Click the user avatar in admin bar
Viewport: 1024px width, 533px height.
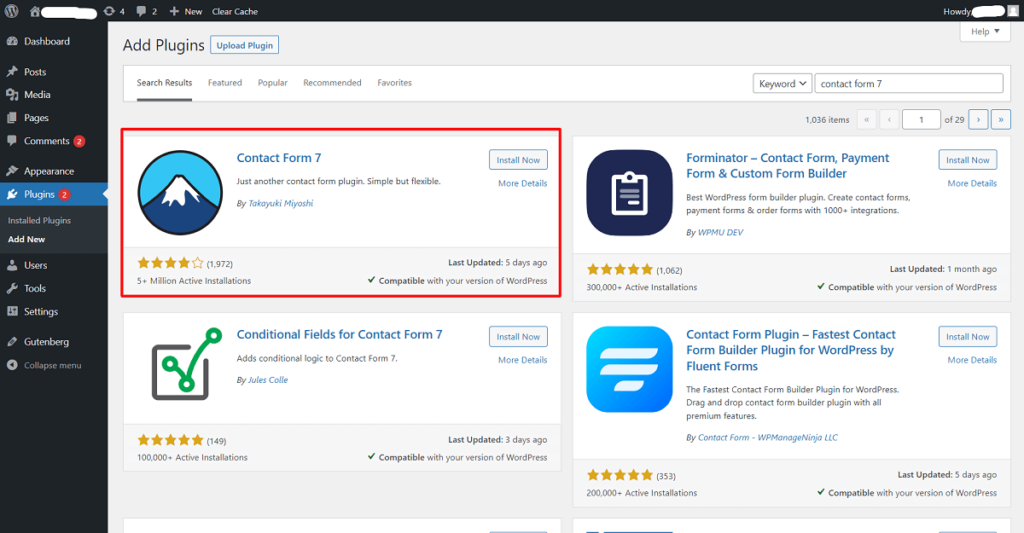tap(1013, 11)
